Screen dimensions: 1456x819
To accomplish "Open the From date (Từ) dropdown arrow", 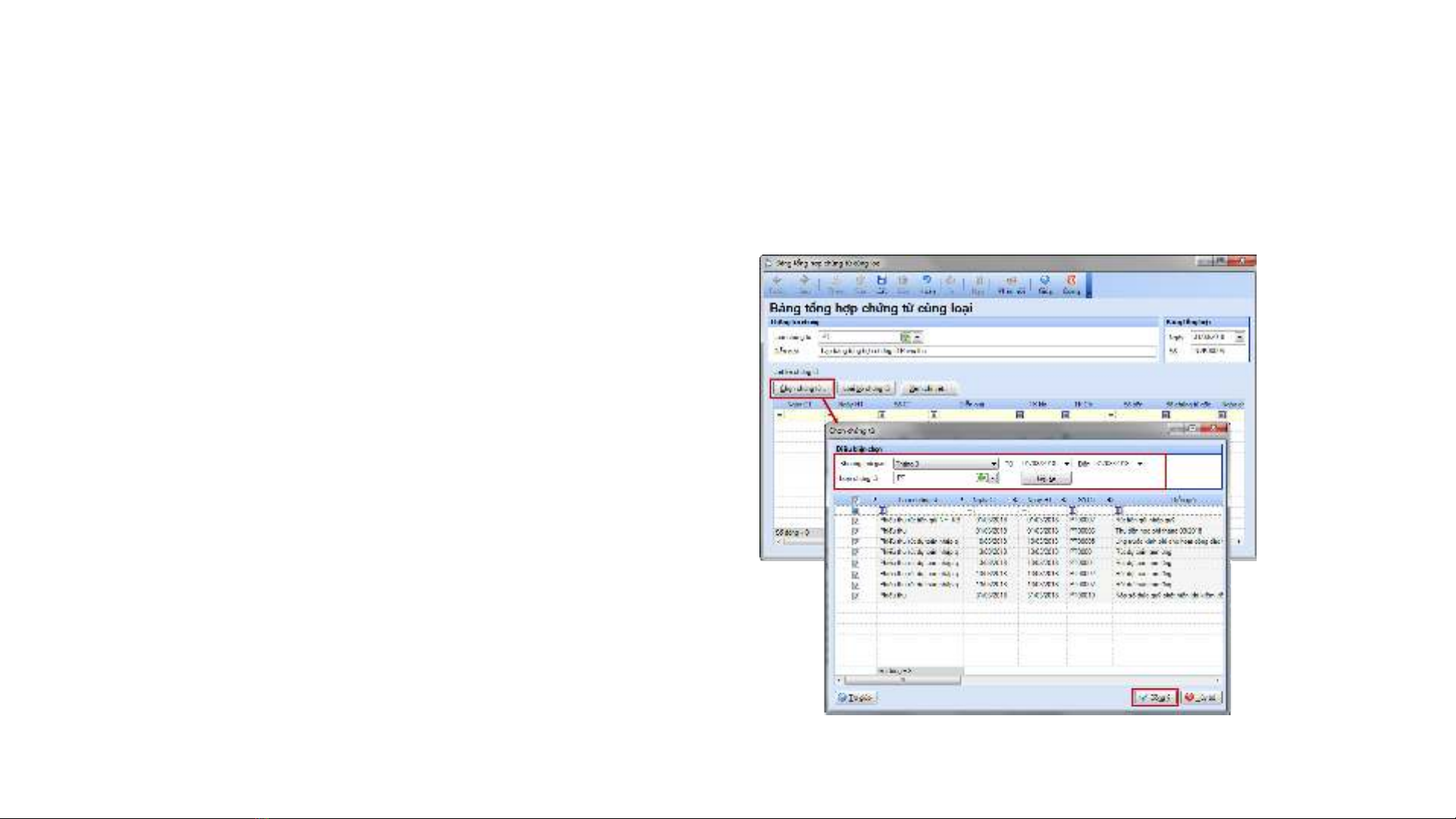I will click(1066, 464).
